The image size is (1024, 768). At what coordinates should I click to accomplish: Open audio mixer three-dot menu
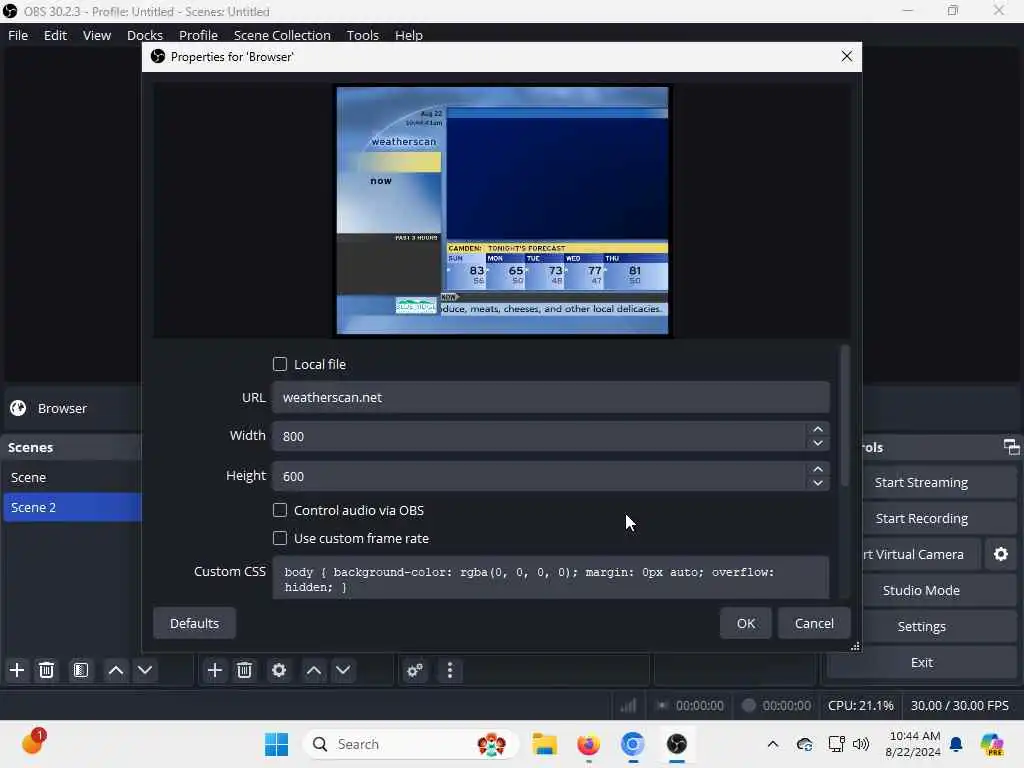point(449,670)
